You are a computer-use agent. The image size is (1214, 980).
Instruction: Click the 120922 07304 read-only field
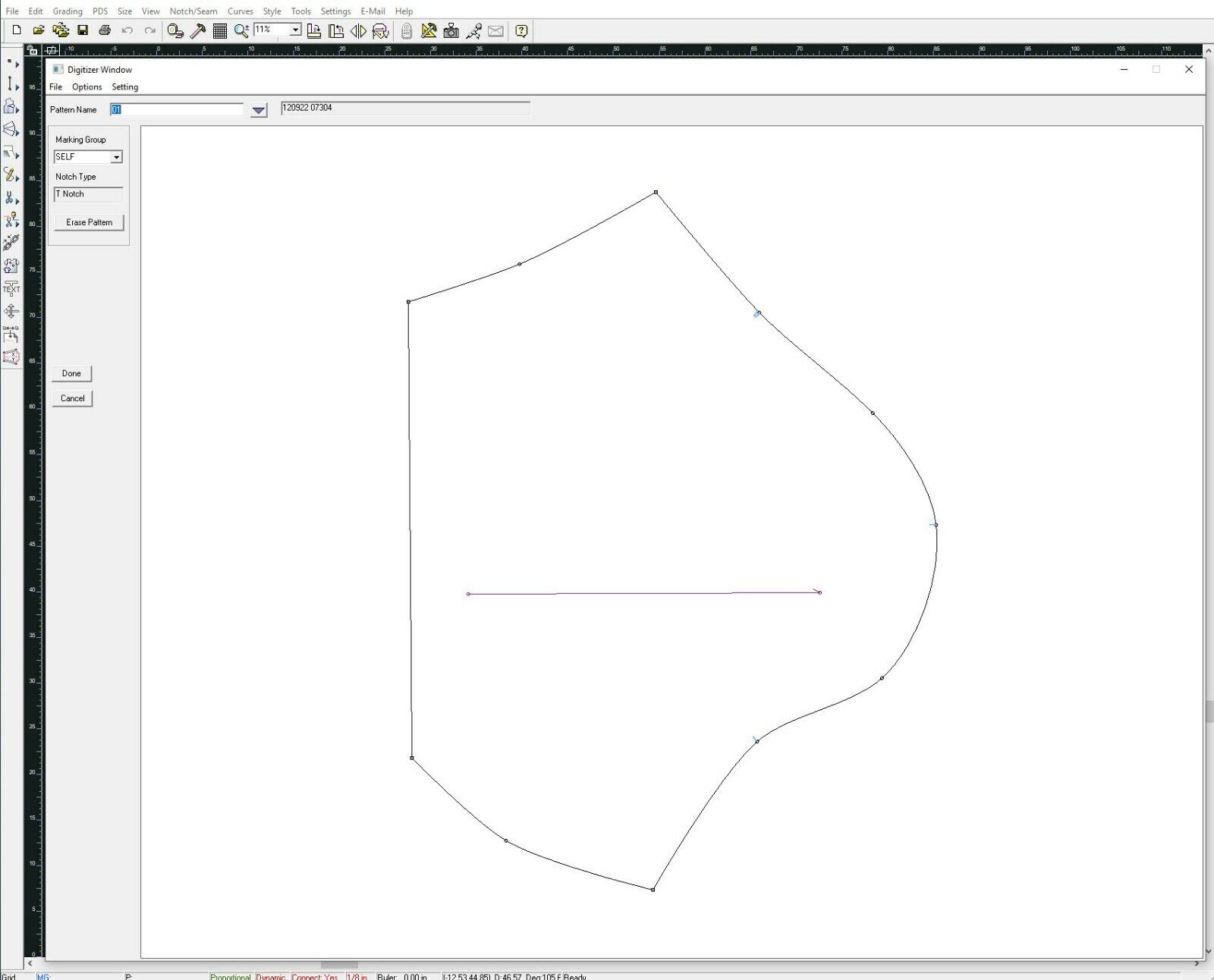405,108
